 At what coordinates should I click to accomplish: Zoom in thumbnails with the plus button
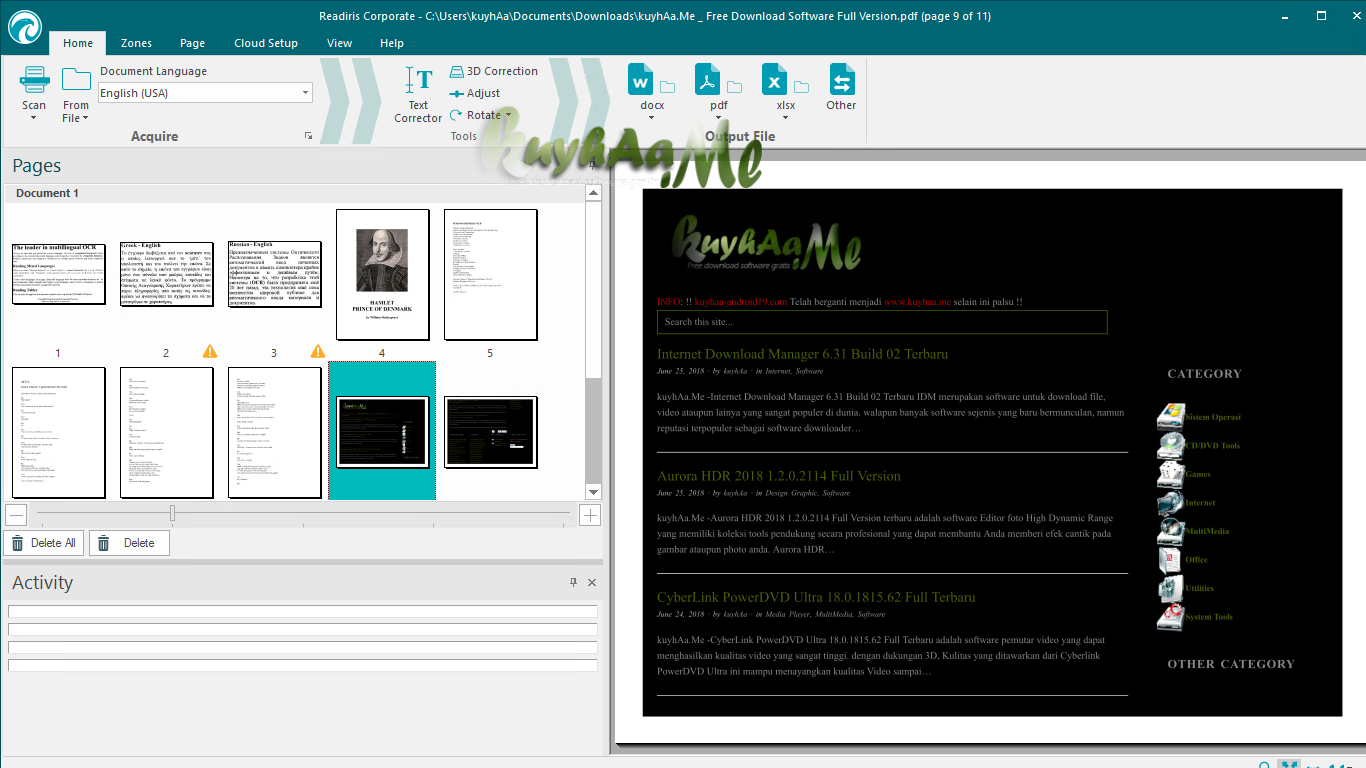pos(590,515)
